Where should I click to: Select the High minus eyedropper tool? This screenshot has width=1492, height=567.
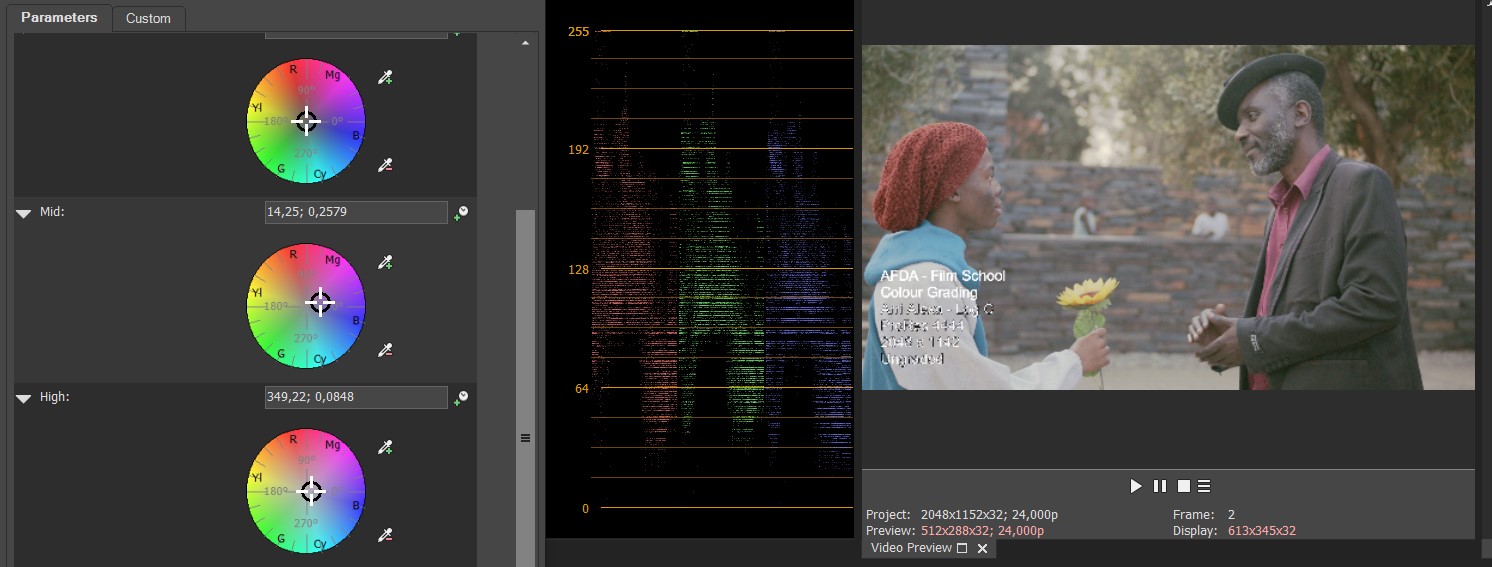point(385,535)
